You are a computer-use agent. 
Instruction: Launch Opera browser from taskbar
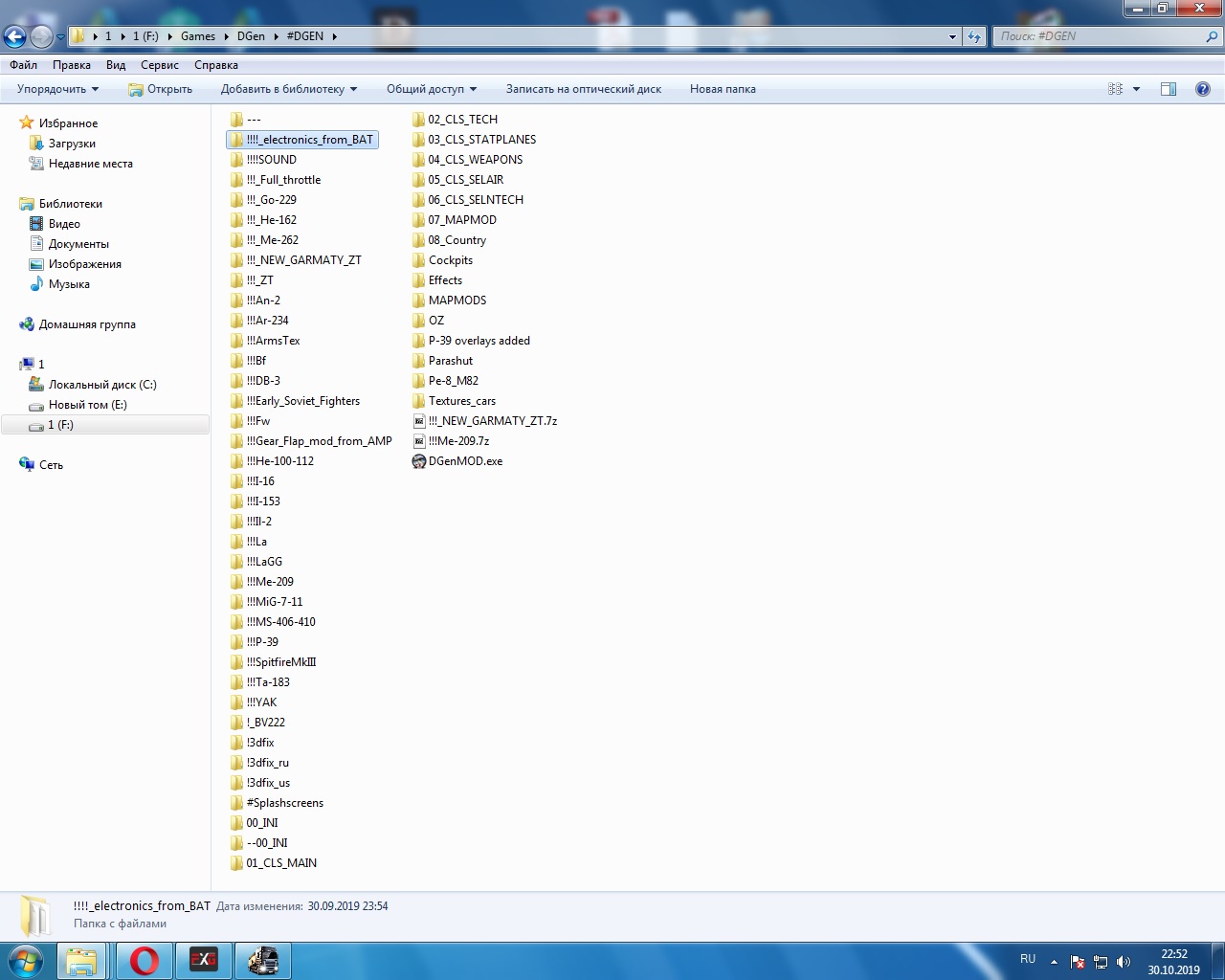click(x=145, y=961)
